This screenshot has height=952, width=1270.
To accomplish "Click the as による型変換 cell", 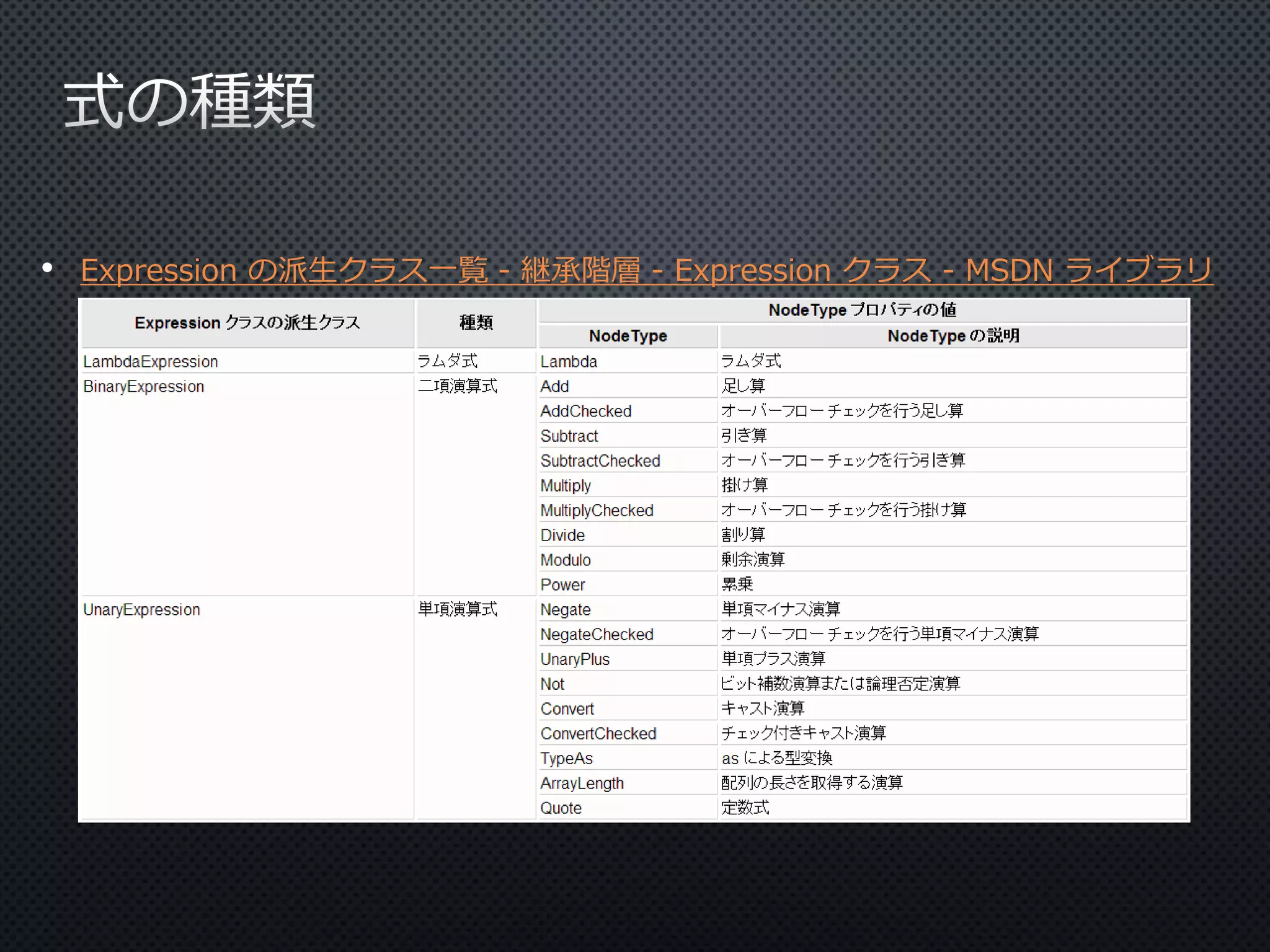I will point(954,758).
